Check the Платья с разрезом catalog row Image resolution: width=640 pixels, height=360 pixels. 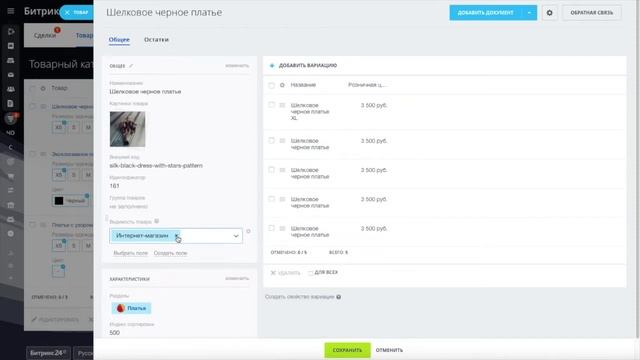pos(33,224)
